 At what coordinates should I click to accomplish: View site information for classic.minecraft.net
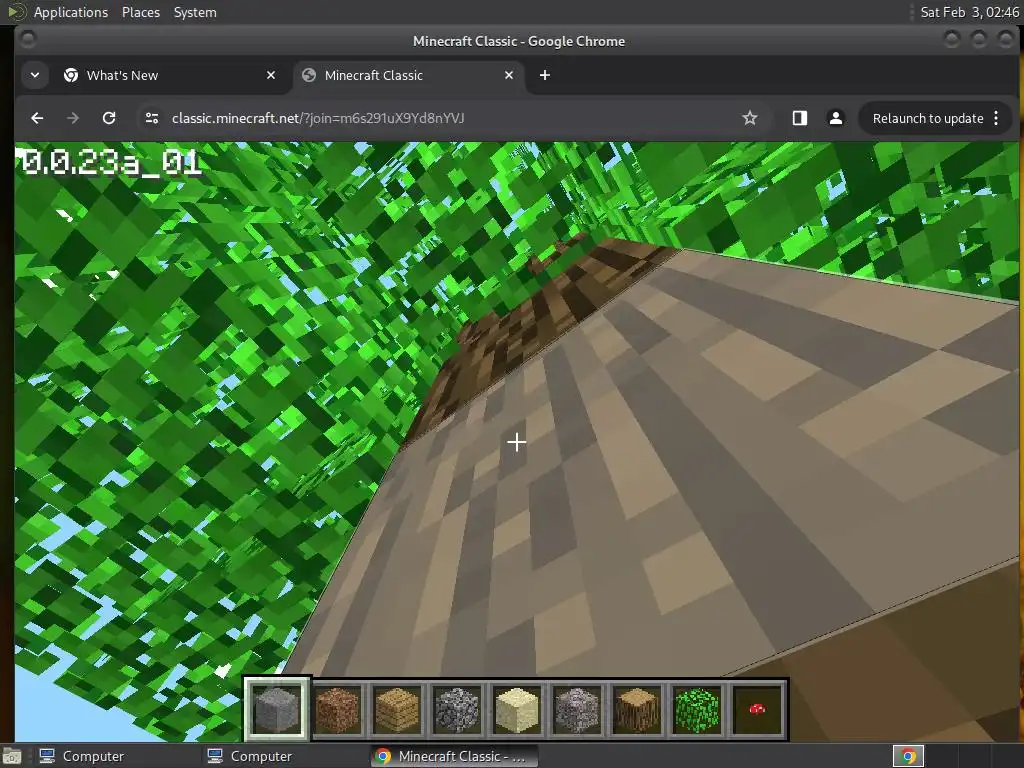(152, 118)
